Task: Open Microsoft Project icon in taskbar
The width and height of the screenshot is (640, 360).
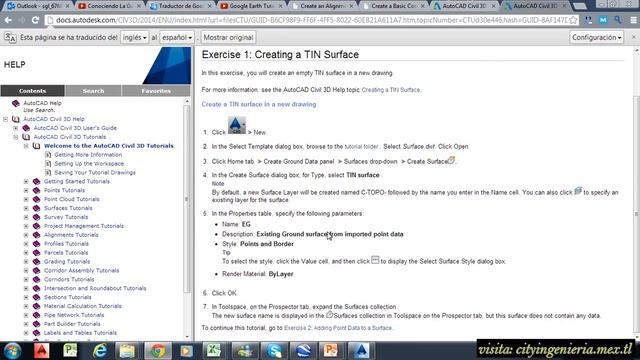Action: 71,351
